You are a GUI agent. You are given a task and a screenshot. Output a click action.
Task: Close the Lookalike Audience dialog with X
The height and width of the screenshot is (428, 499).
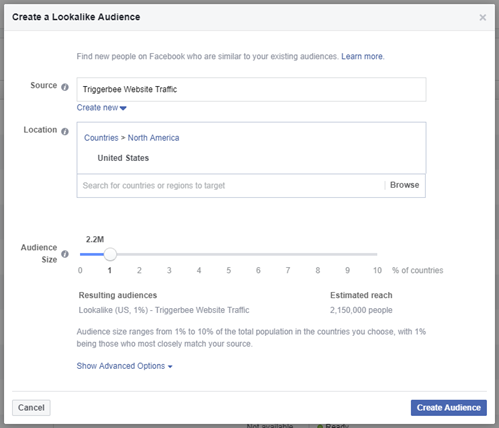482,17
